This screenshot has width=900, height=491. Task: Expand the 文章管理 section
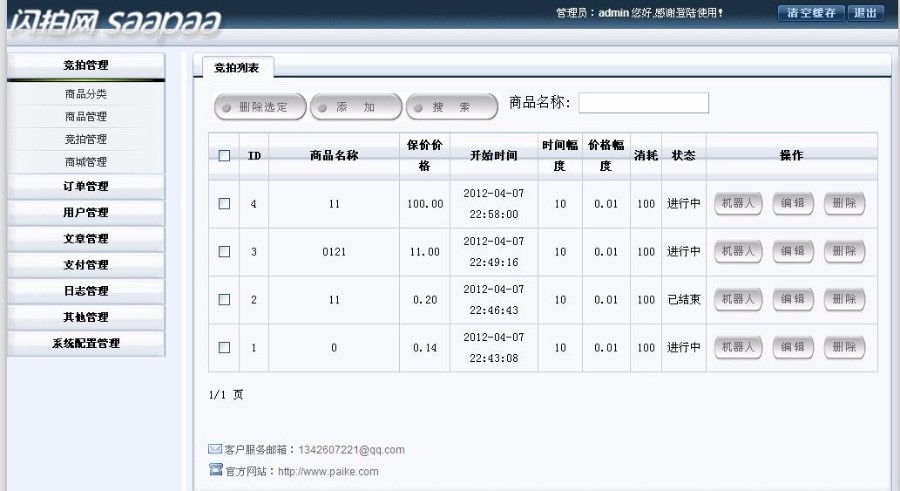(x=86, y=239)
